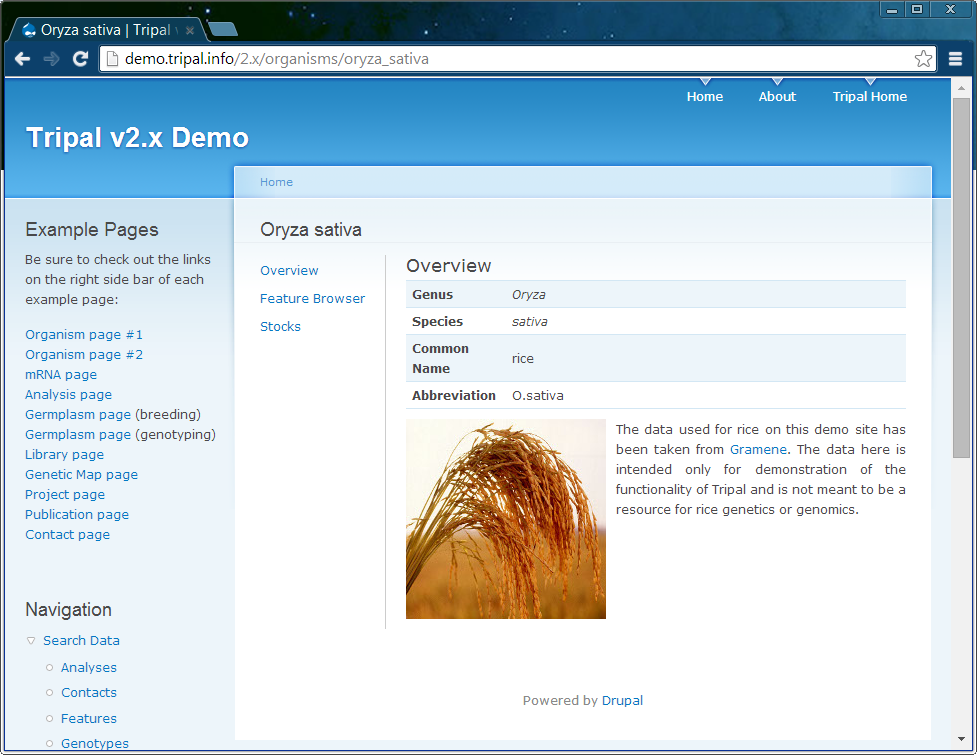Viewport: 977px width, 755px height.
Task: Open Features under Search Data
Action: (x=88, y=718)
